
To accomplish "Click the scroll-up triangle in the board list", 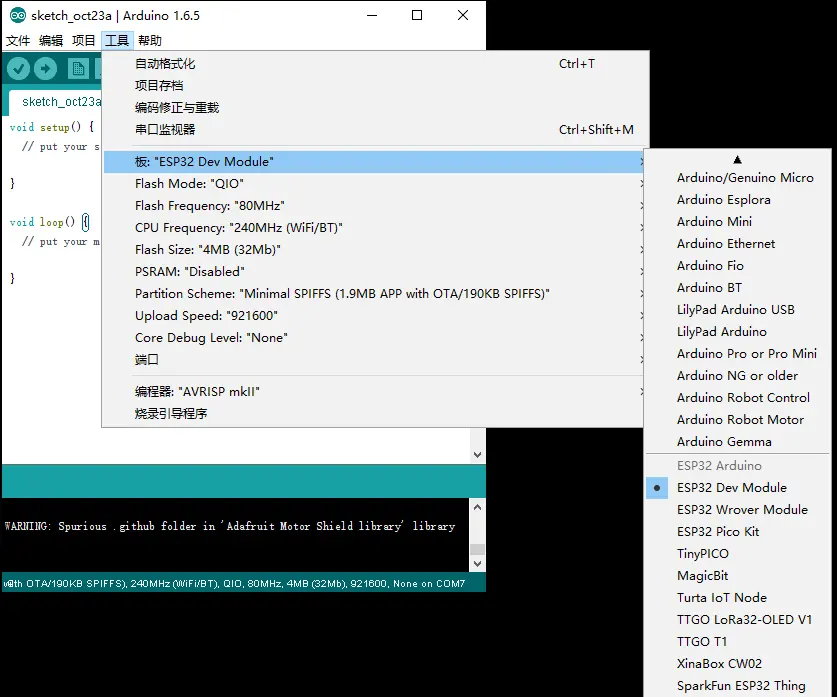I will (738, 158).
